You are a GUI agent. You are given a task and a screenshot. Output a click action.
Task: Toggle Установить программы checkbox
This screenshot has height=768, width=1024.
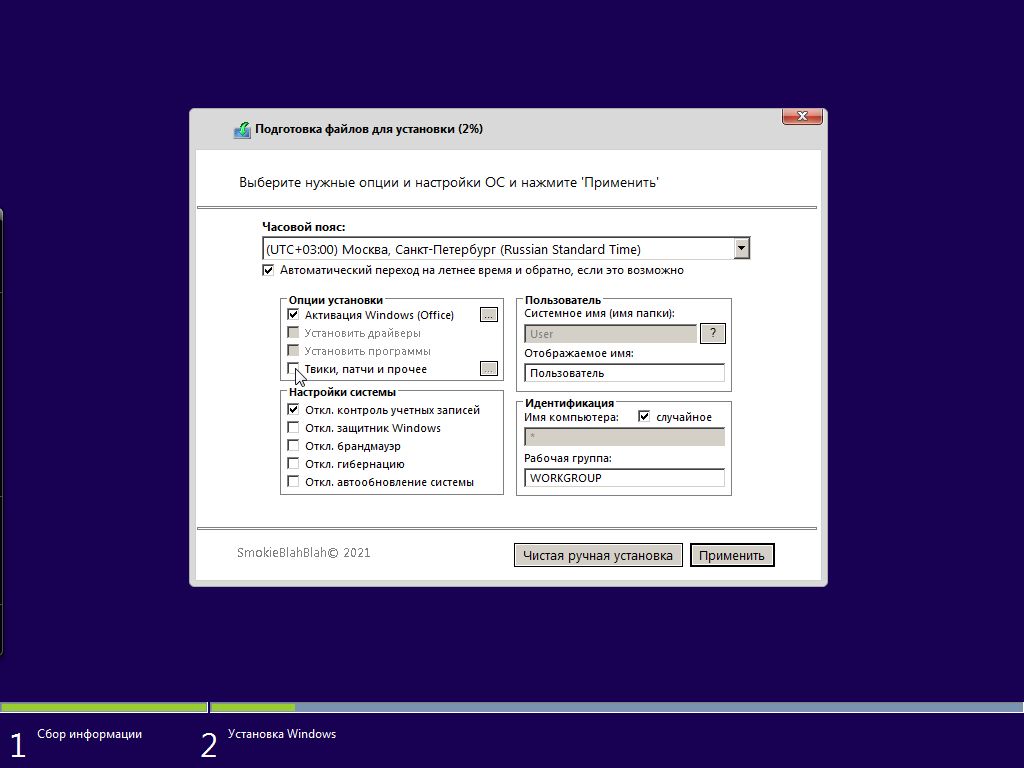(x=293, y=351)
